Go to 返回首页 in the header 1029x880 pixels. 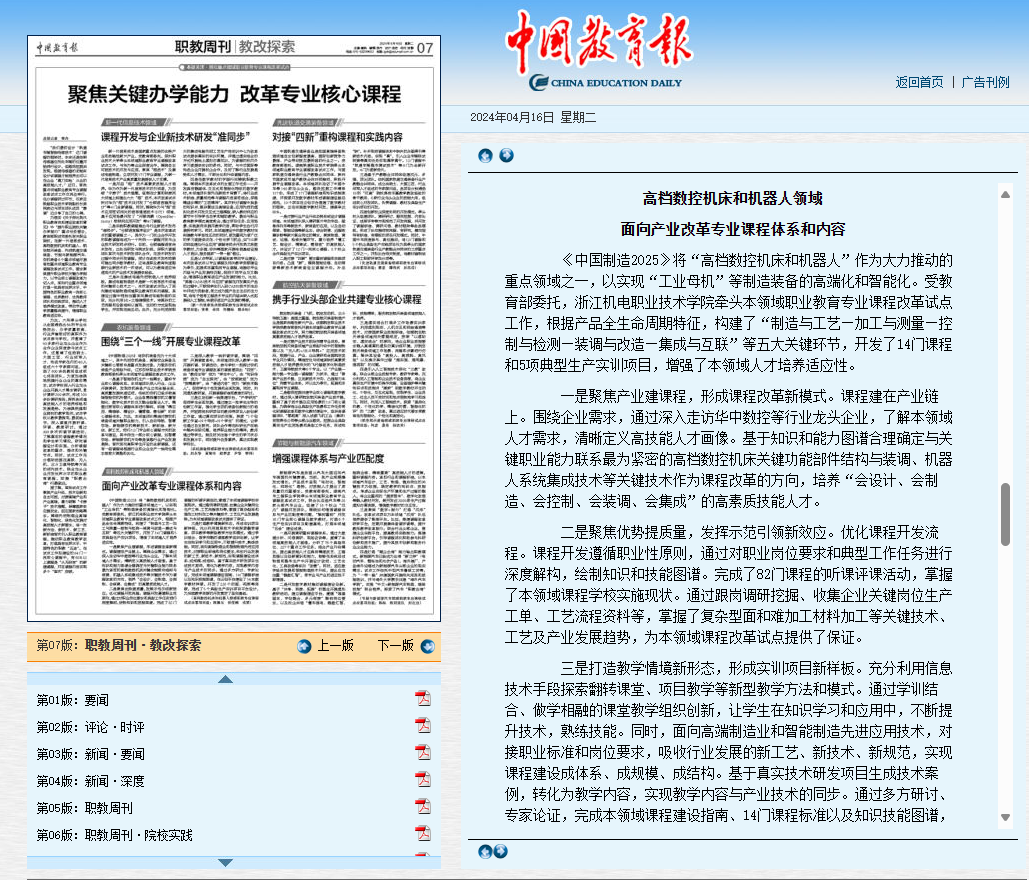click(919, 82)
